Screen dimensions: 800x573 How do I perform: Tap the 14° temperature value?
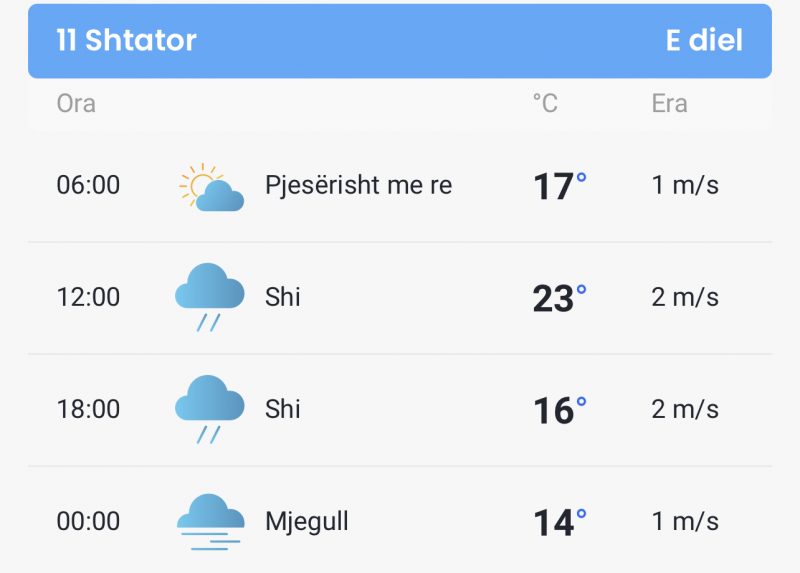[560, 522]
